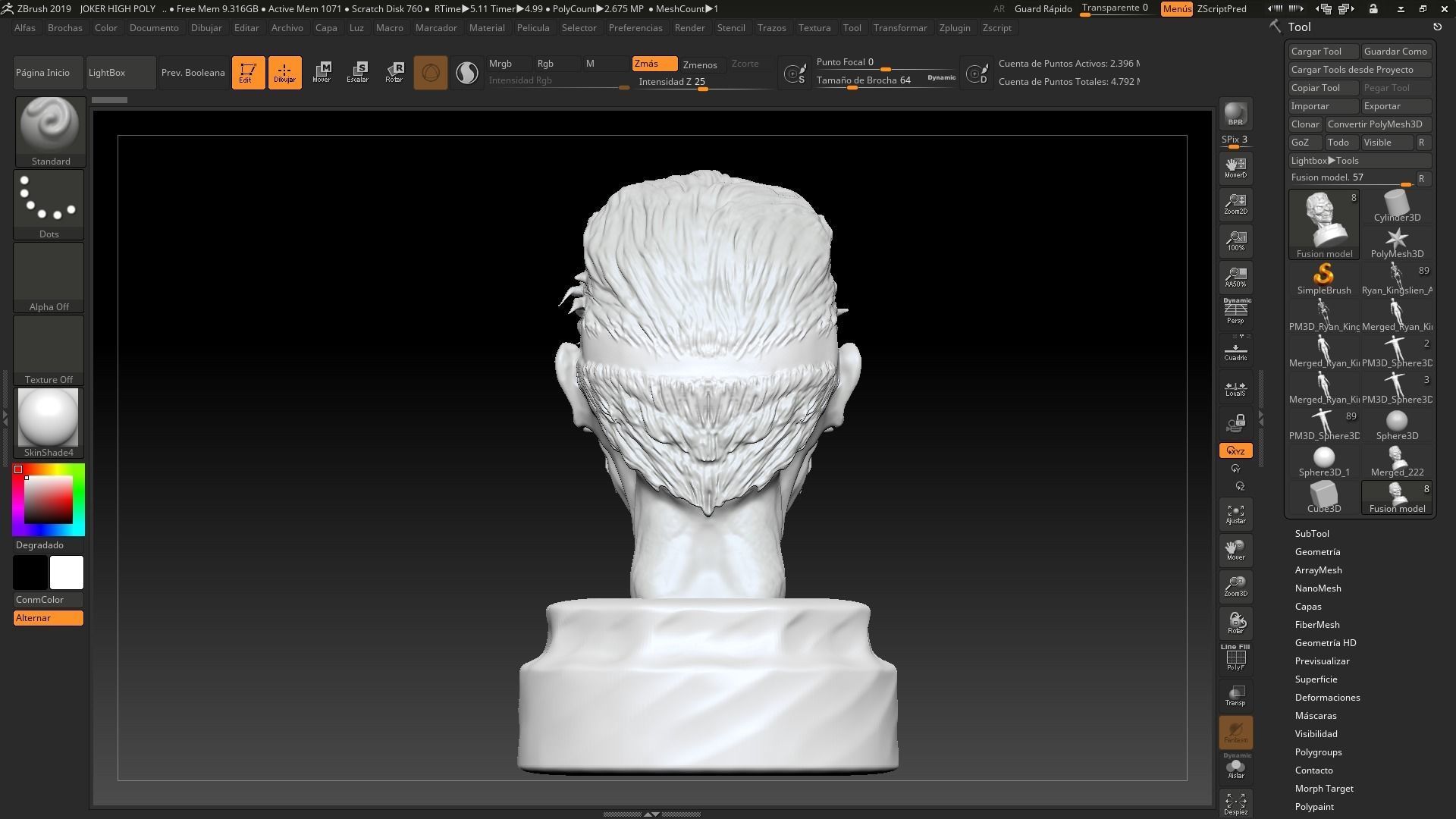The height and width of the screenshot is (819, 1456).
Task: Expand the Deformaciones section
Action: pyautogui.click(x=1327, y=698)
